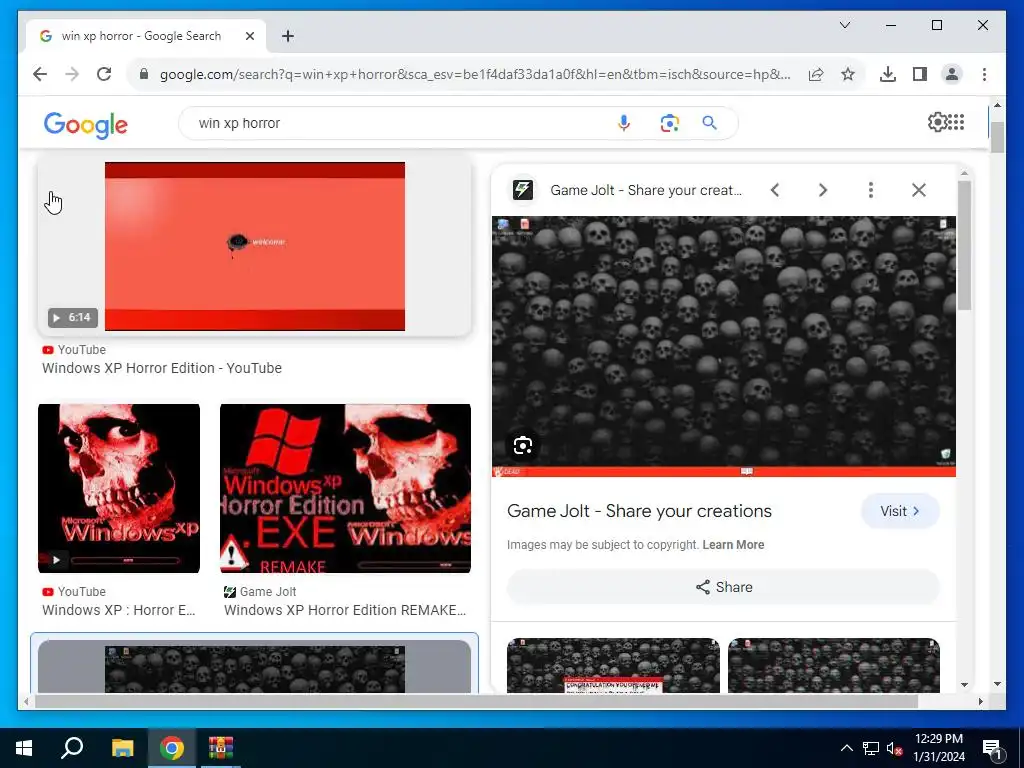Click the Lens icon on skull preview image

tap(523, 445)
